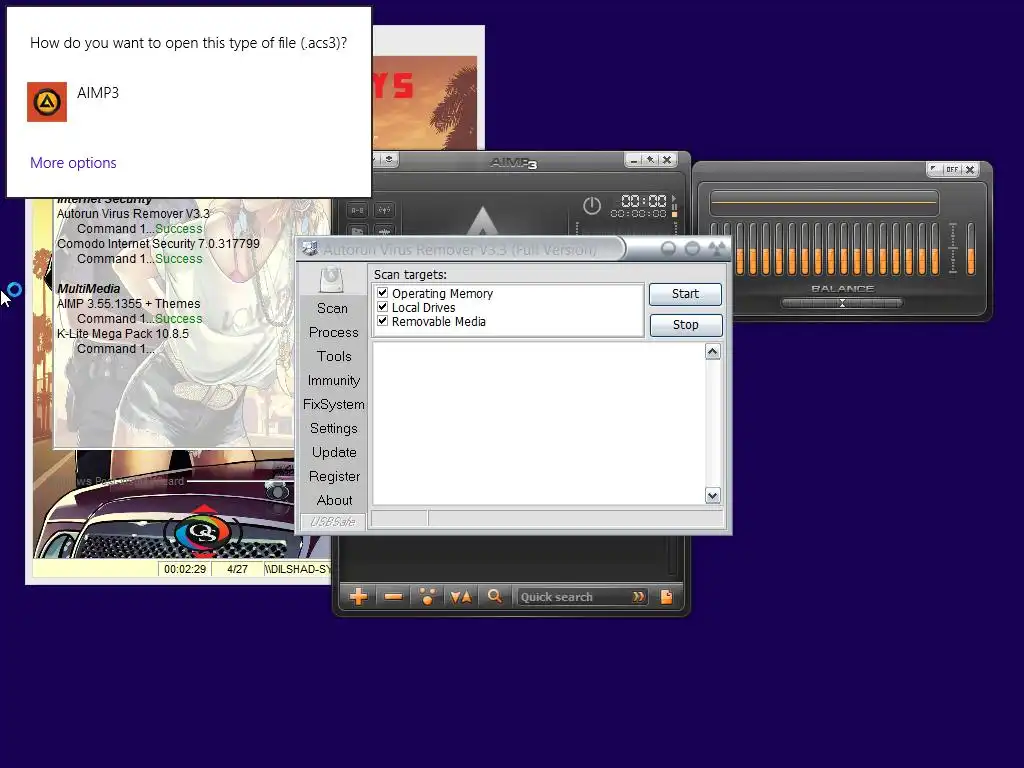Viewport: 1024px width, 768px height.
Task: Click the WPI colorful circle logo
Action: click(204, 532)
